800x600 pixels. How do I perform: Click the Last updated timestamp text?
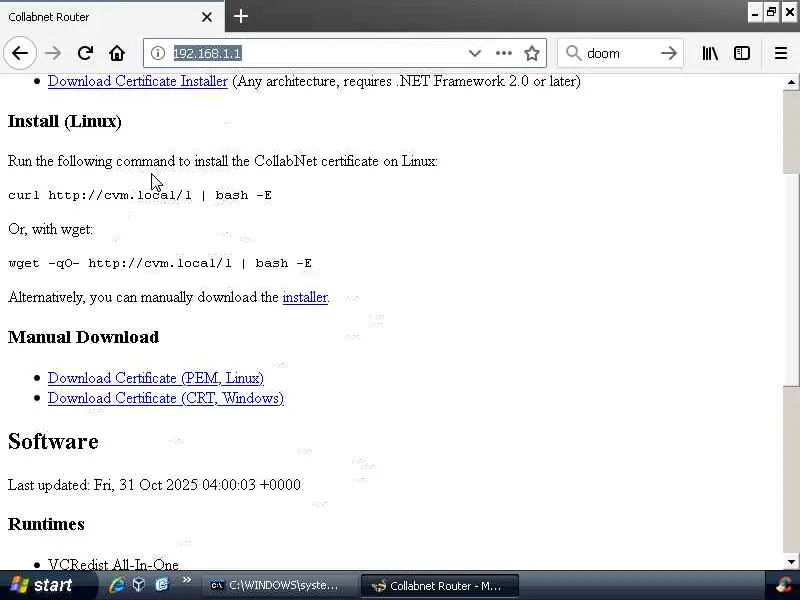click(x=154, y=485)
